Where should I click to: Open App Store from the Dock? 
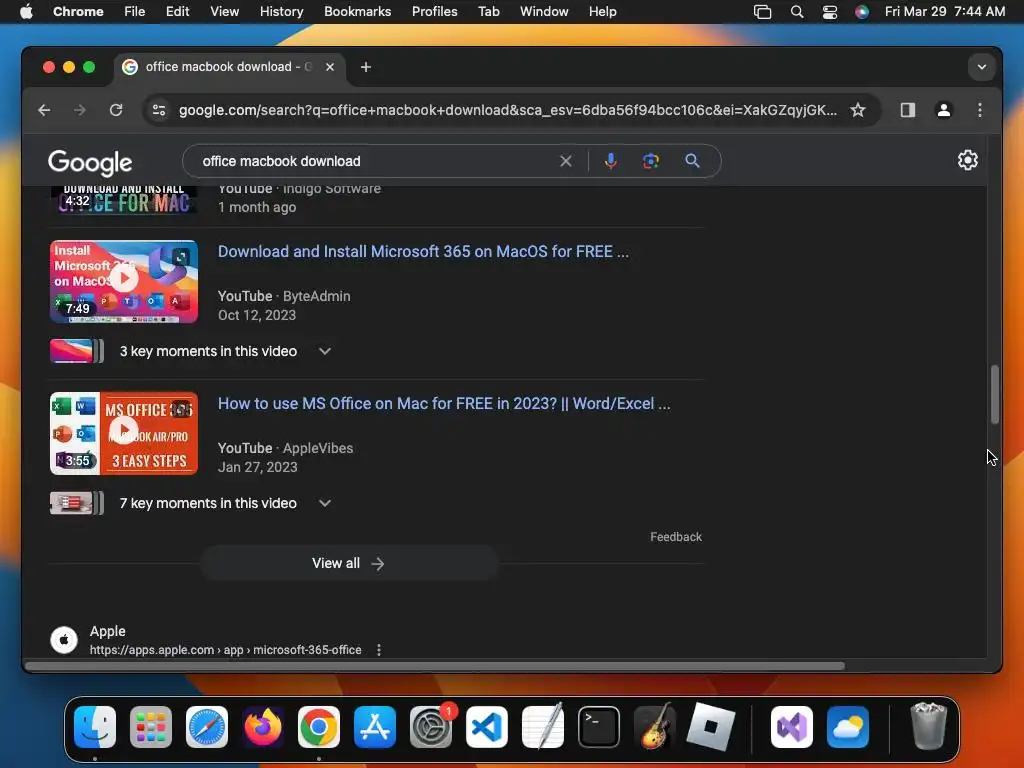coord(375,727)
